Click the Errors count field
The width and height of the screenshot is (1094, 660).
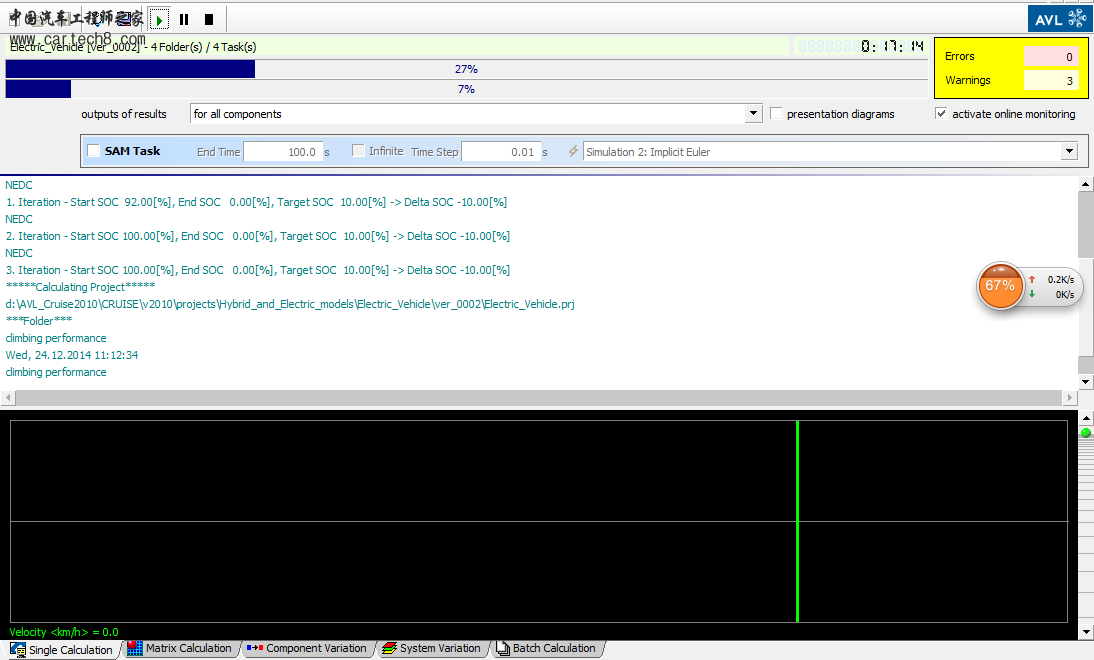[x=1051, y=57]
